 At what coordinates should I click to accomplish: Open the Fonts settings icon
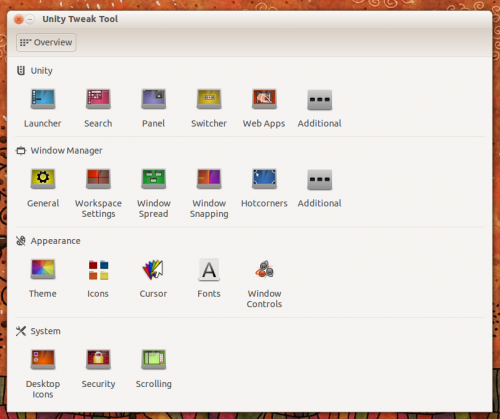209,269
